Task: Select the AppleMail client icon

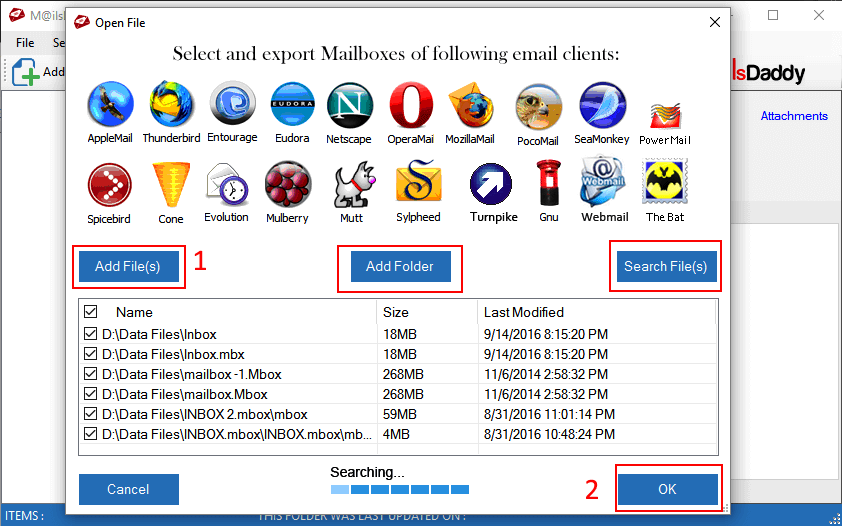Action: 111,105
